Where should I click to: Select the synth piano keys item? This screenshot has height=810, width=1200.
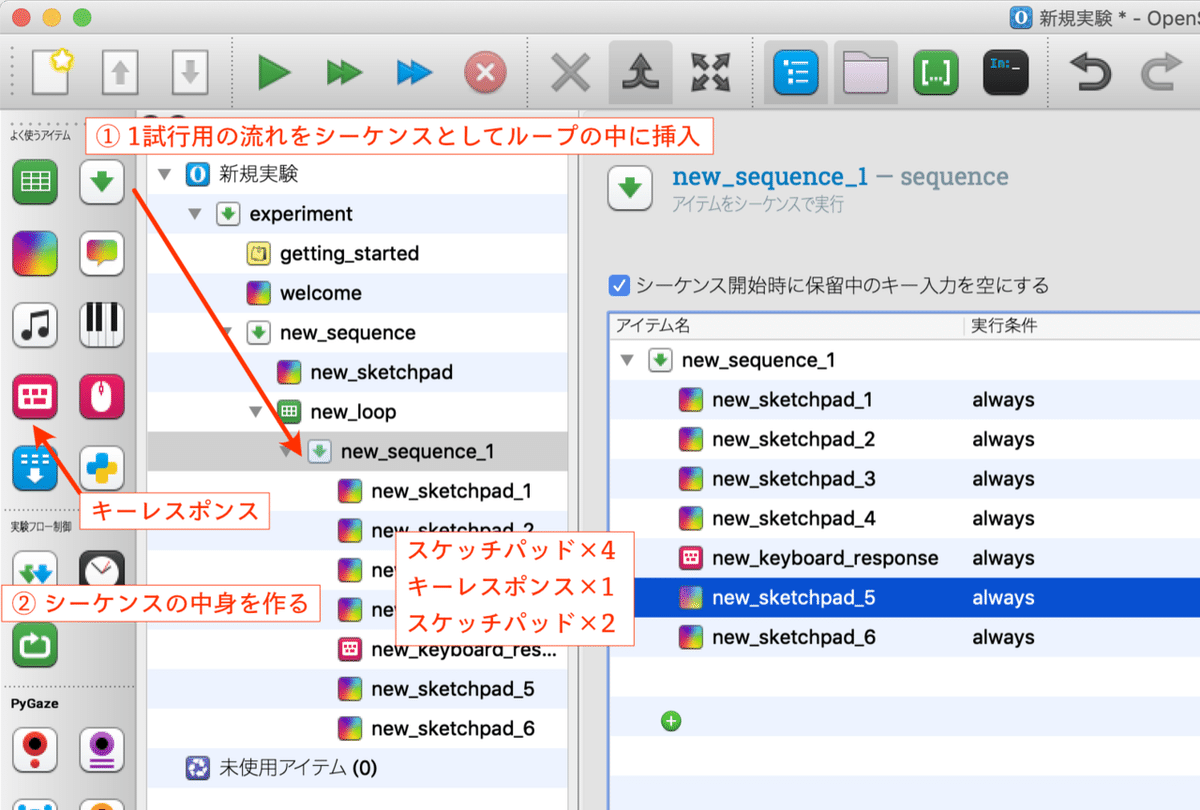pos(101,325)
